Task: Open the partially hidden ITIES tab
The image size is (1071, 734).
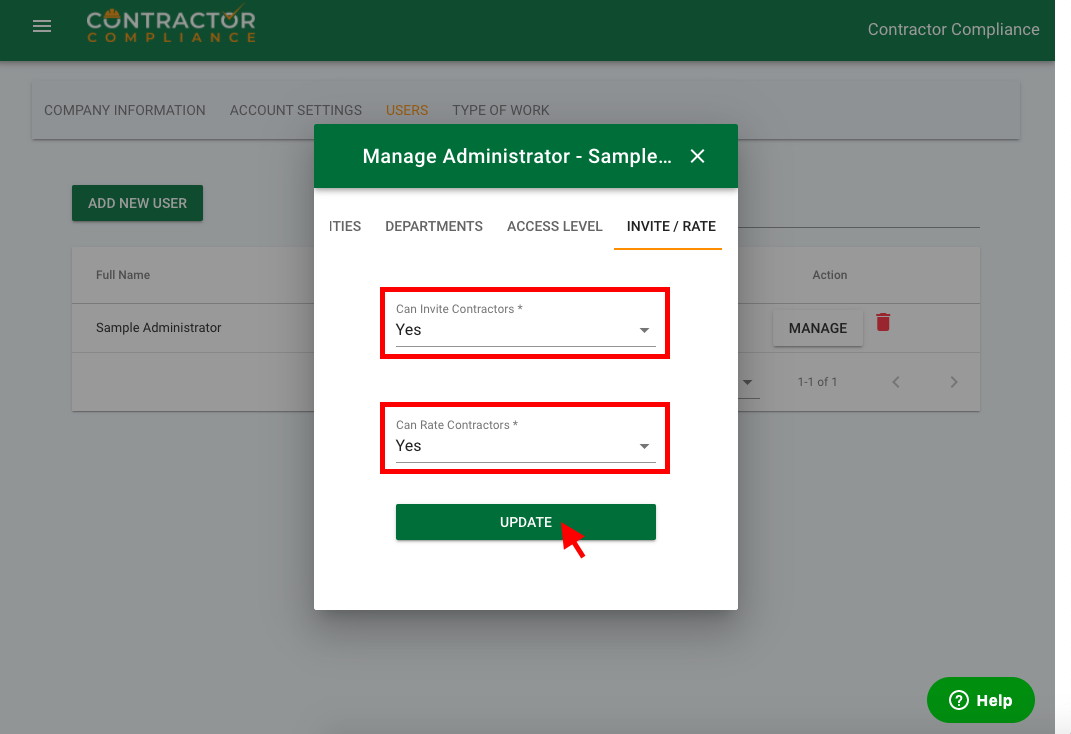Action: point(345,226)
